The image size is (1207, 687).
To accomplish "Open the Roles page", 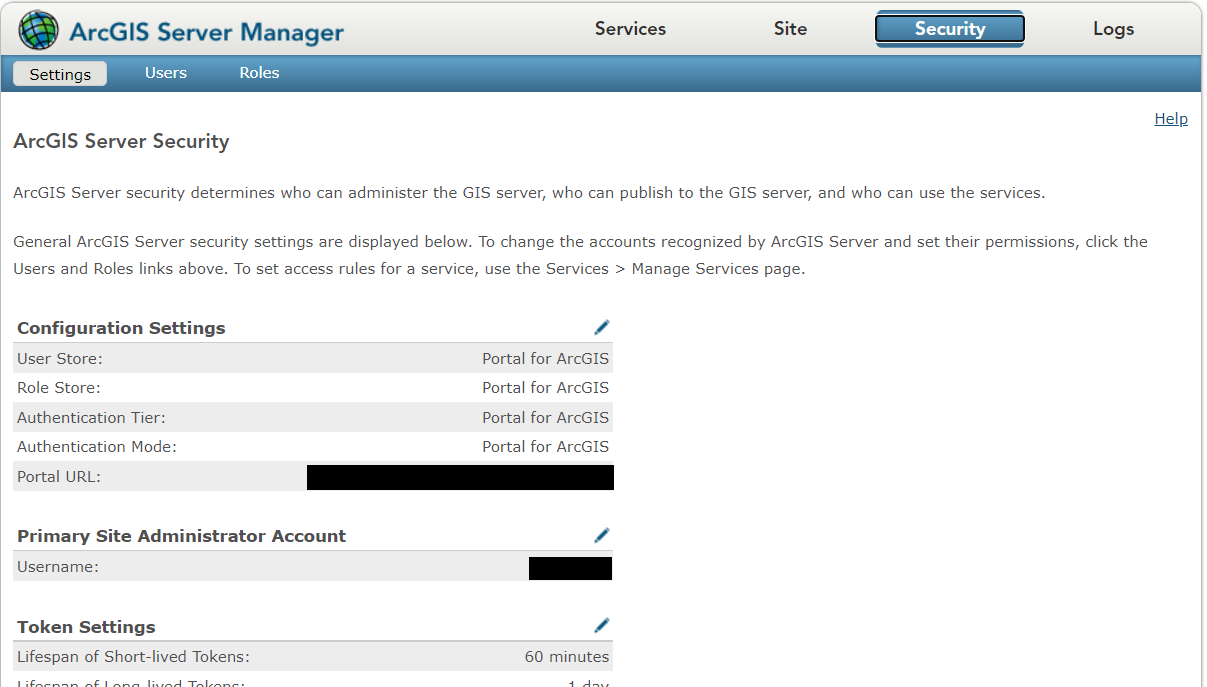I will pos(259,72).
